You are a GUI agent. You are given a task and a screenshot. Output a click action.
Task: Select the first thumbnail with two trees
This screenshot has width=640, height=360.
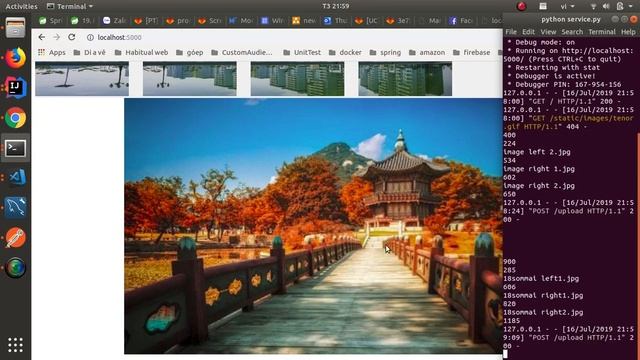pyautogui.click(x=82, y=79)
